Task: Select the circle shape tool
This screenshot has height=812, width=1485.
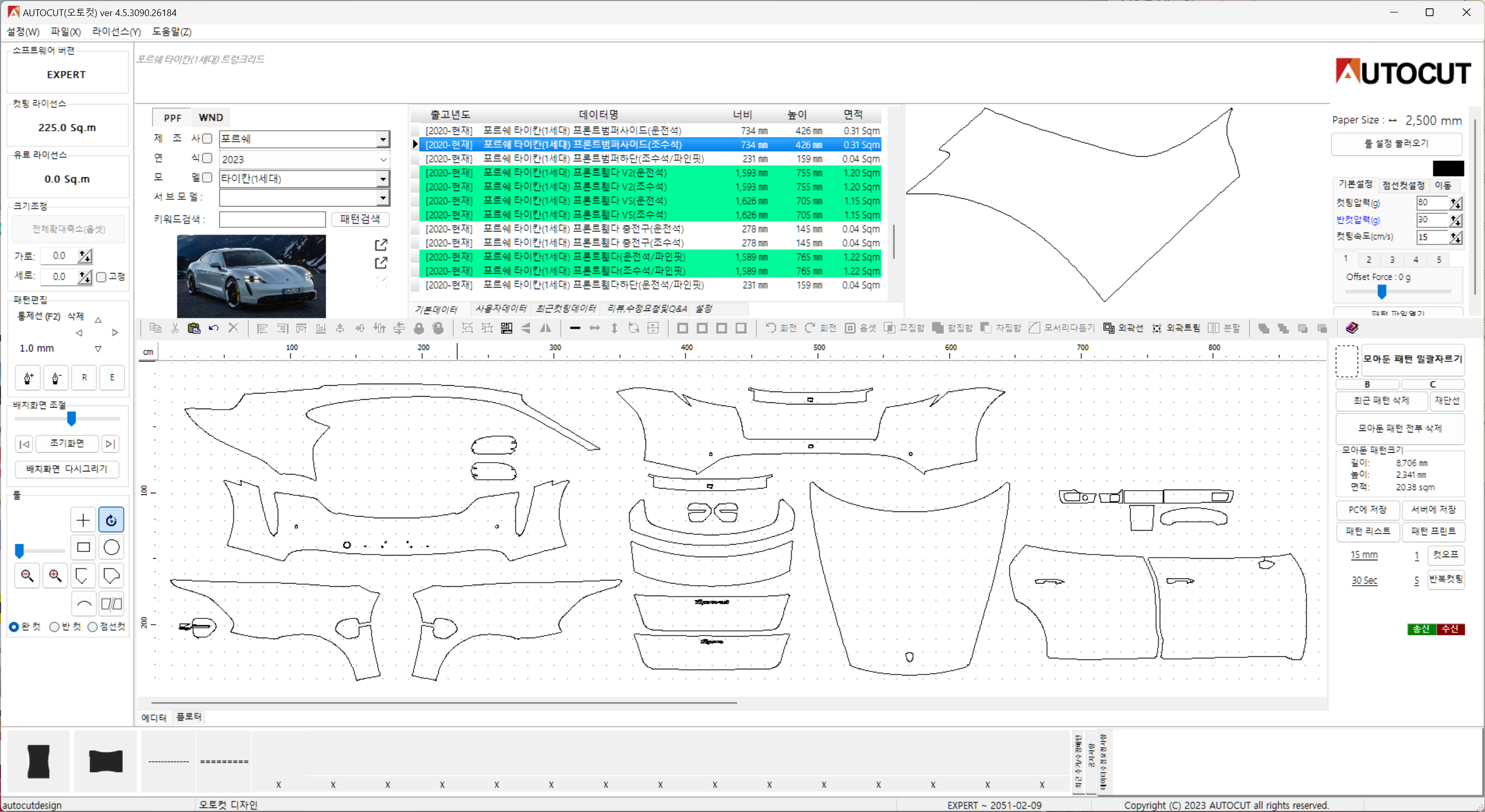Action: (111, 547)
